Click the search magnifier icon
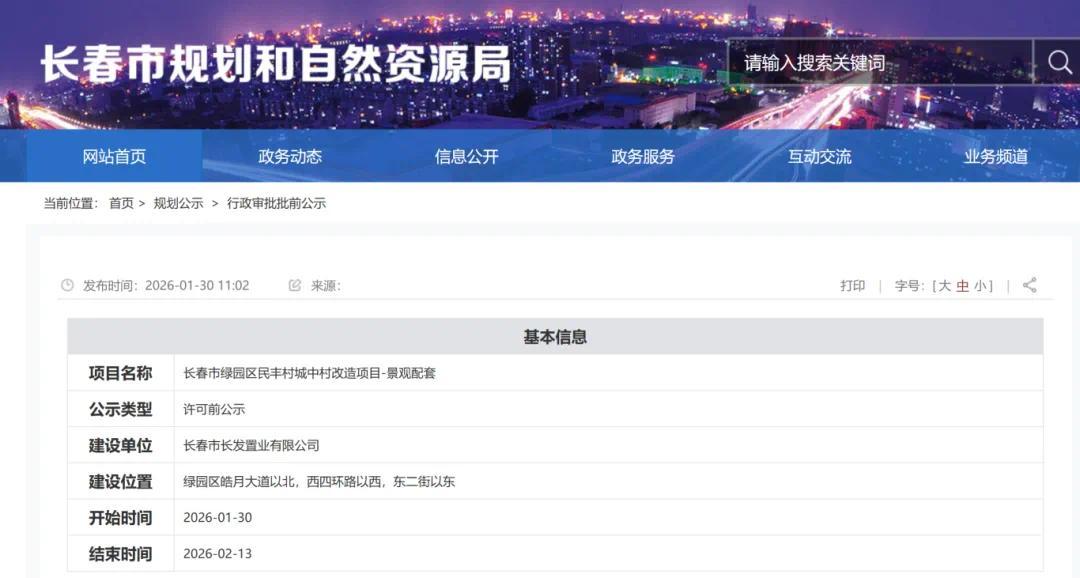Image resolution: width=1080 pixels, height=578 pixels. 1059,63
